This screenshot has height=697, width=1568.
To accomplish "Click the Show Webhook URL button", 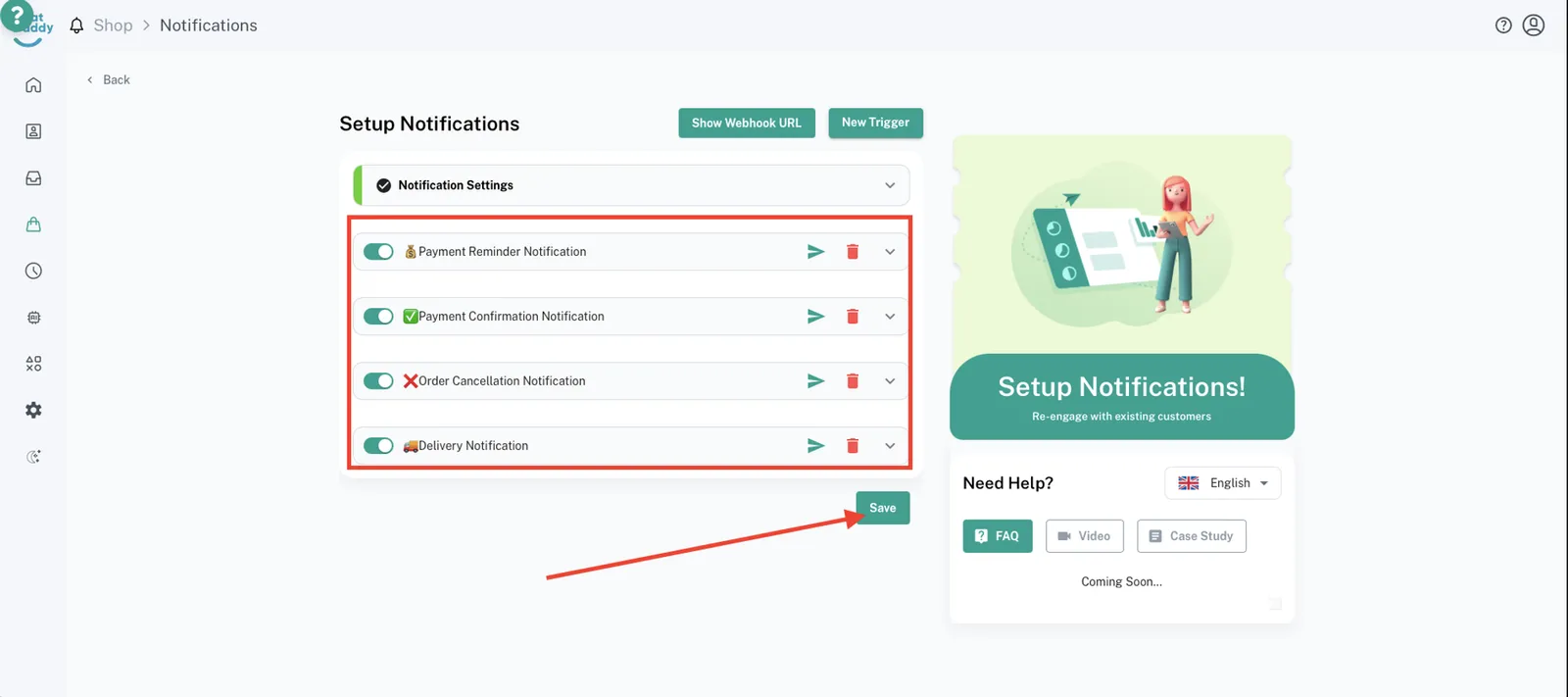I will 746,123.
